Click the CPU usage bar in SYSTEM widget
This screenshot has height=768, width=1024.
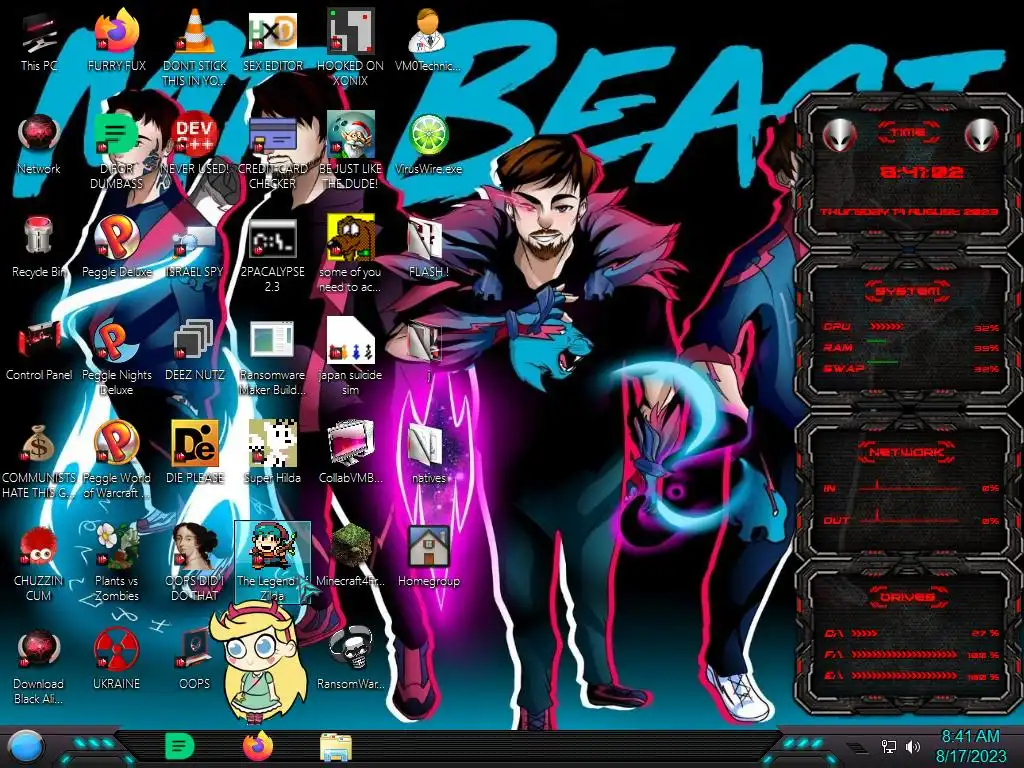[887, 326]
